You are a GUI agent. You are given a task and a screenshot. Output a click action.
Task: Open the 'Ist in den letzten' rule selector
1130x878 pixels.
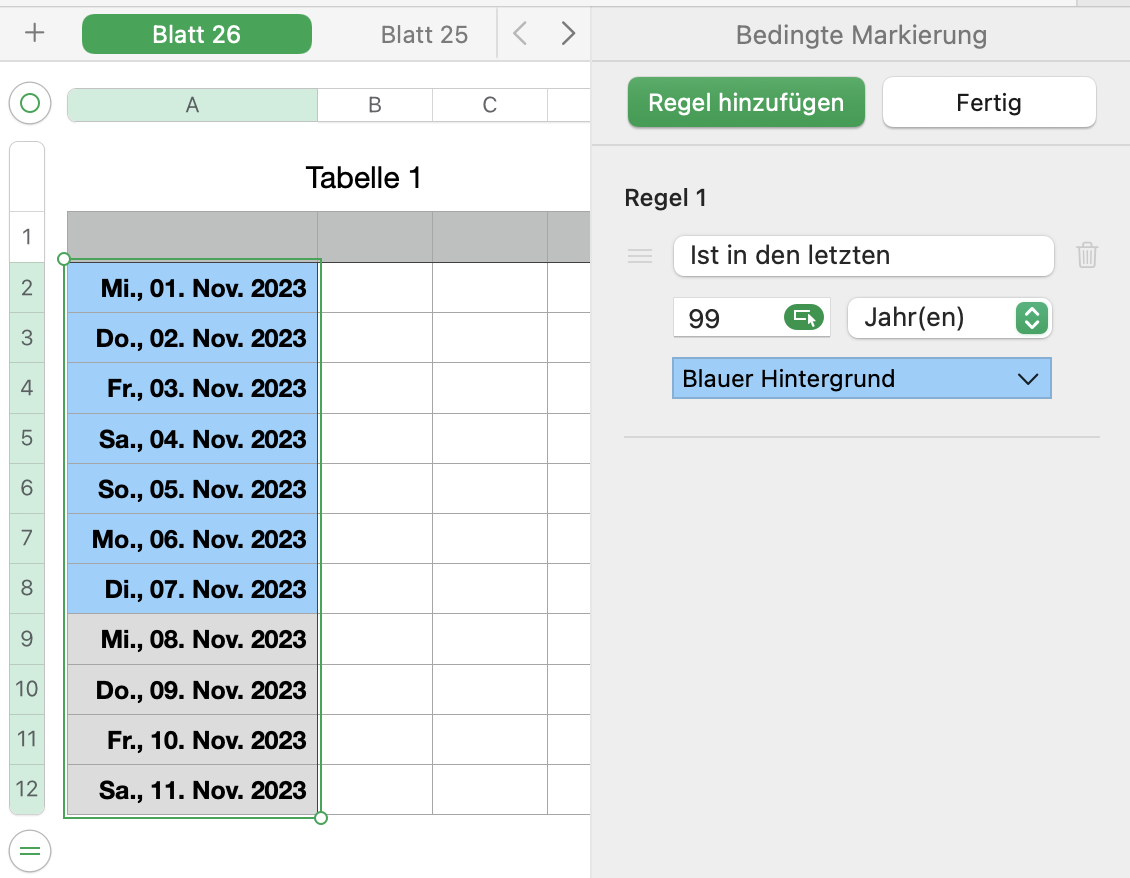(863, 256)
